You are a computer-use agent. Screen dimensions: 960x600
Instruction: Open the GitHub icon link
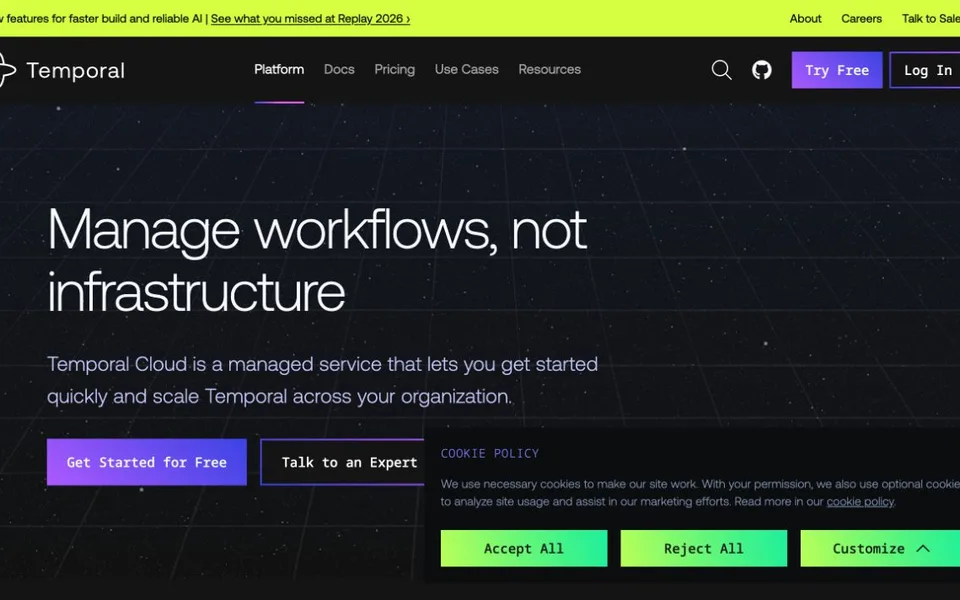(762, 70)
